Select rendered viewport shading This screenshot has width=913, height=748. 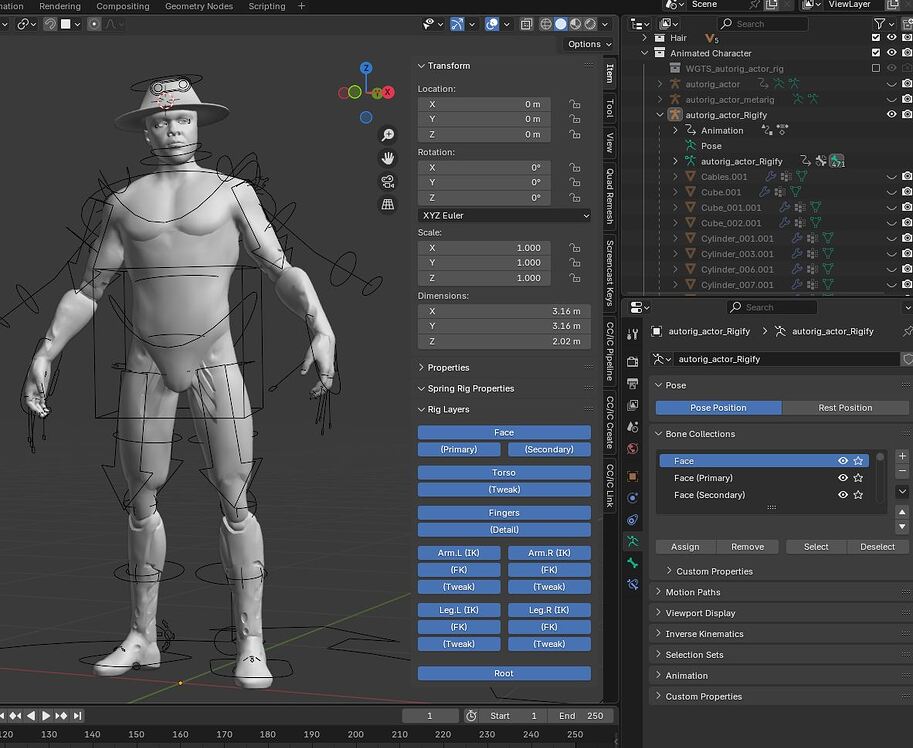590,24
